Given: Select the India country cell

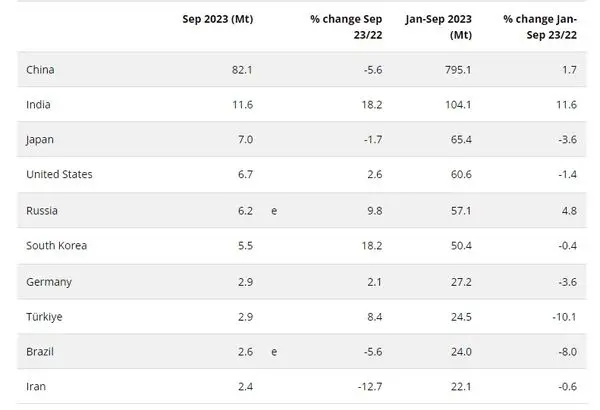Looking at the screenshot, I should [40, 103].
